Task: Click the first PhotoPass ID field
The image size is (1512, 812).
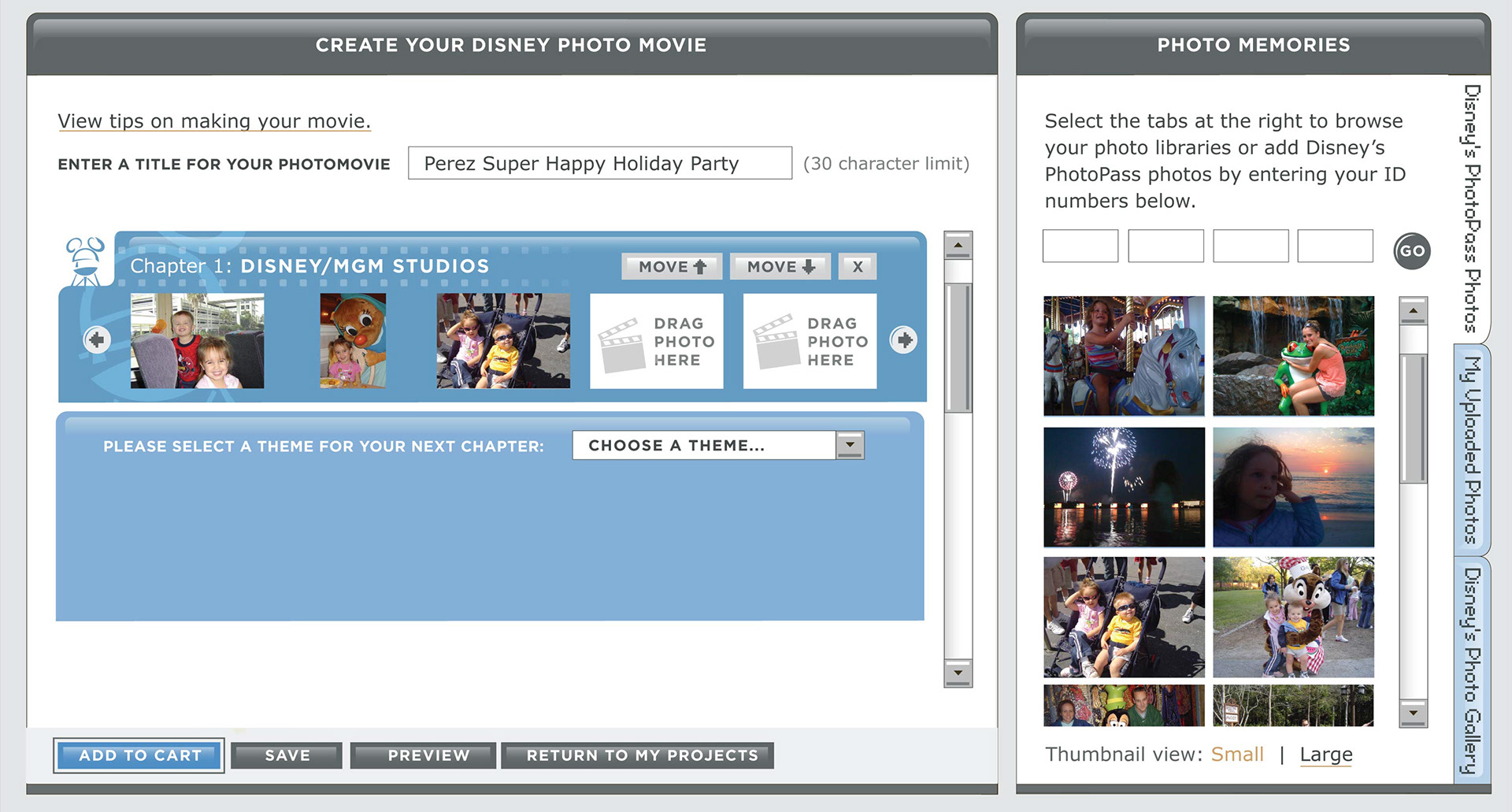Action: coord(1080,246)
